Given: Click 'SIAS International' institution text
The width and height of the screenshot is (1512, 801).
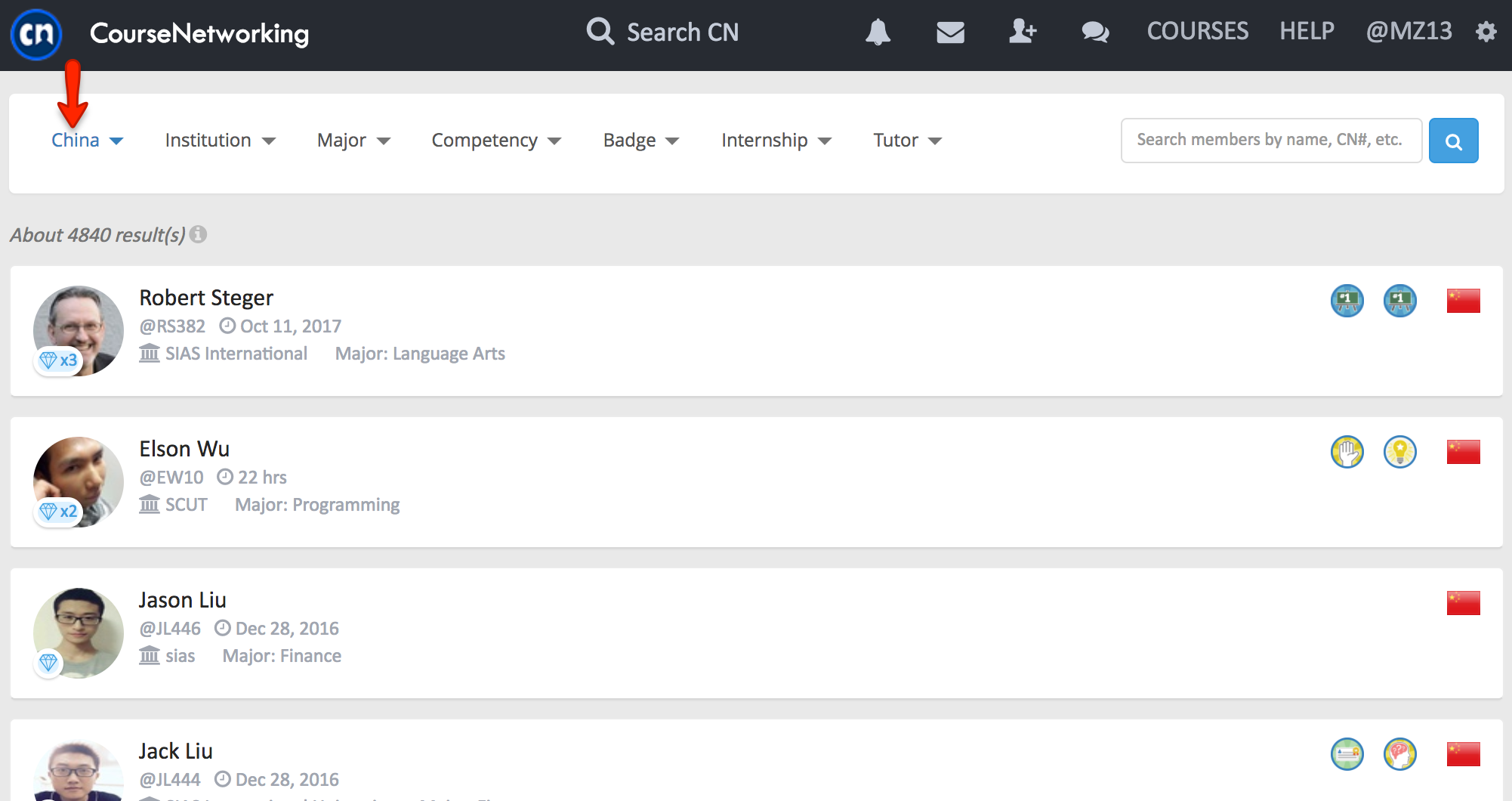Looking at the screenshot, I should 236,354.
